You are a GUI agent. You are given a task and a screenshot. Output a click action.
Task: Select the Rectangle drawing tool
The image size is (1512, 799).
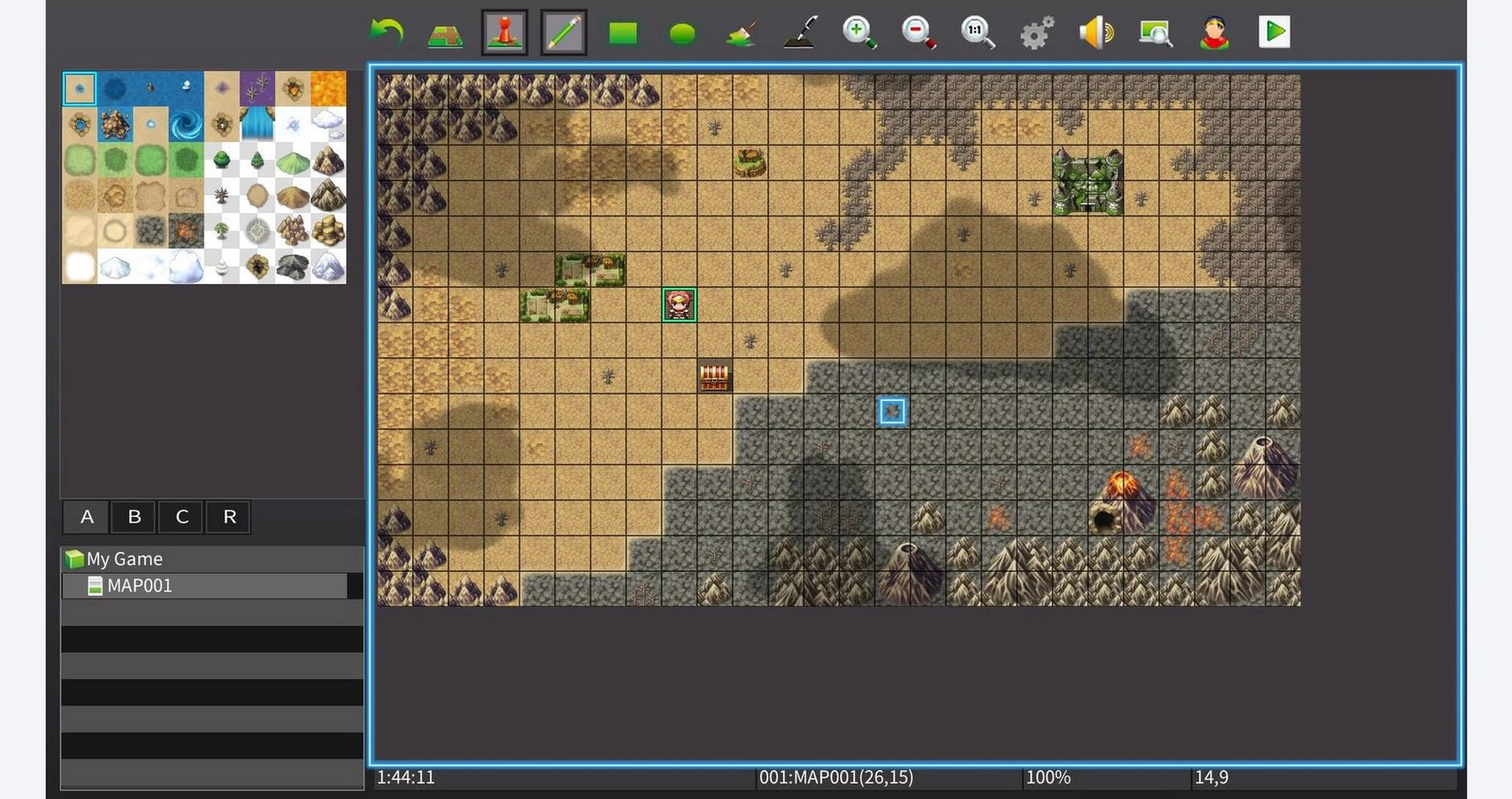click(623, 32)
